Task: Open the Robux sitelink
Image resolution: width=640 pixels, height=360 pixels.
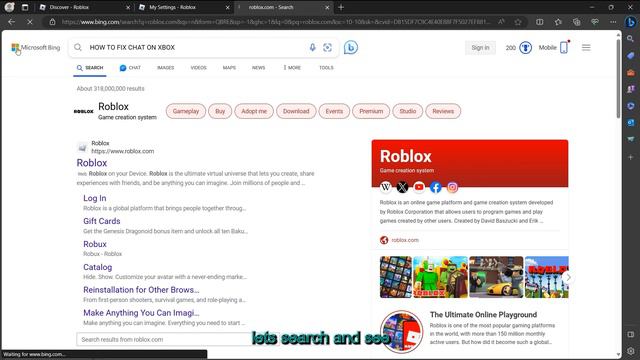Action: pos(95,244)
